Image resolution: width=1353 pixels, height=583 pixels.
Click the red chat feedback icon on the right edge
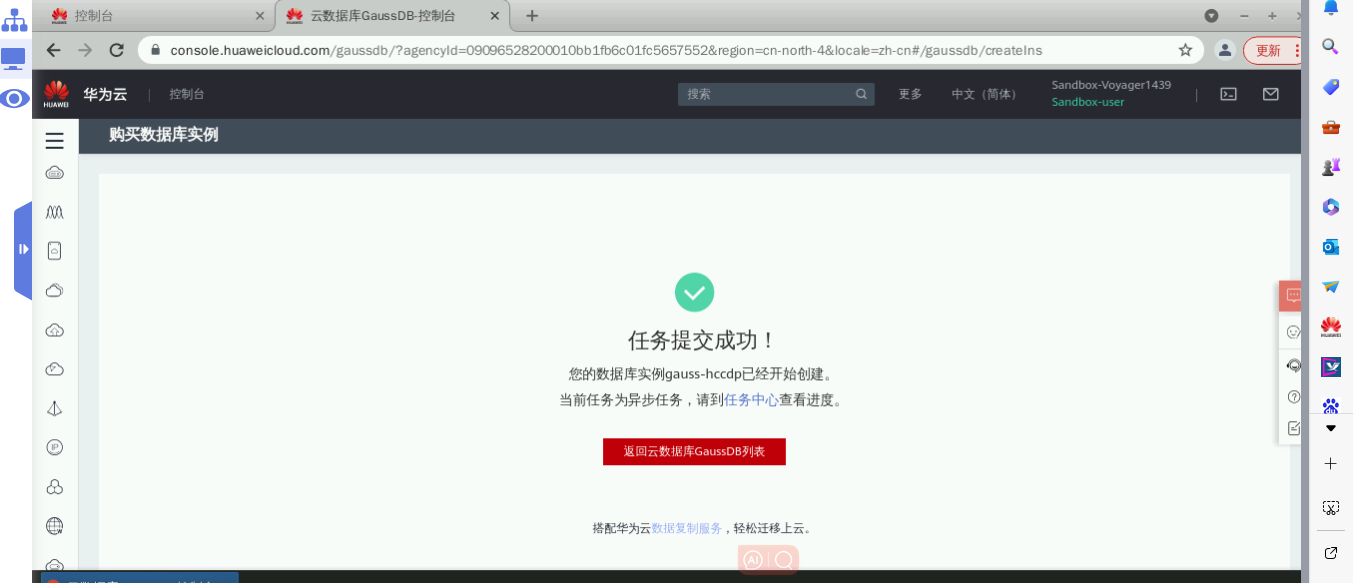pyautogui.click(x=1293, y=296)
